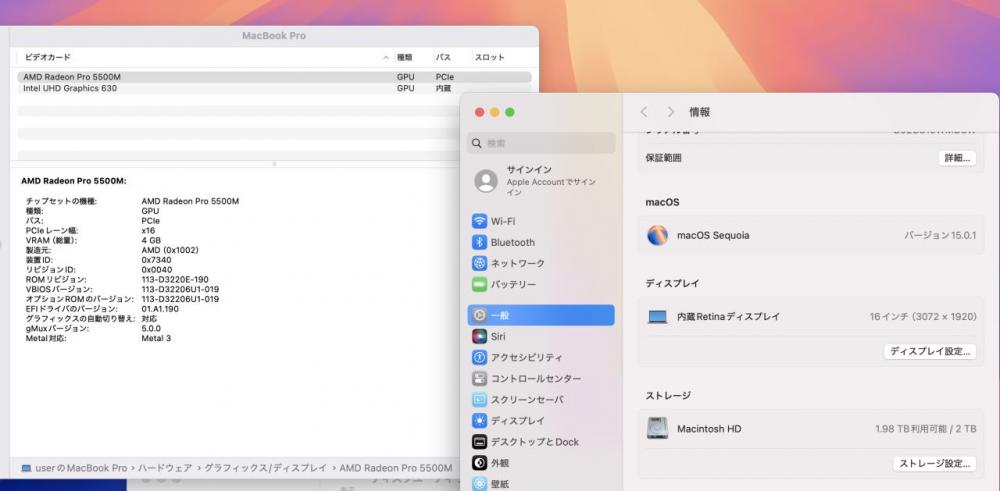
Task: Click the red close window button
Action: click(x=480, y=112)
